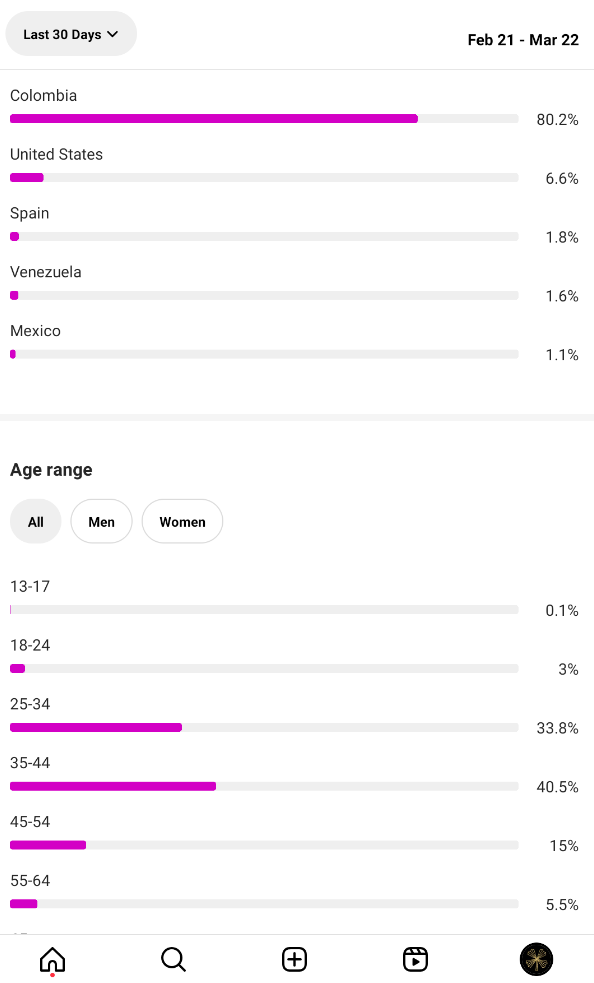The width and height of the screenshot is (594, 983).
Task: Open the profile avatar icon
Action: pos(536,959)
